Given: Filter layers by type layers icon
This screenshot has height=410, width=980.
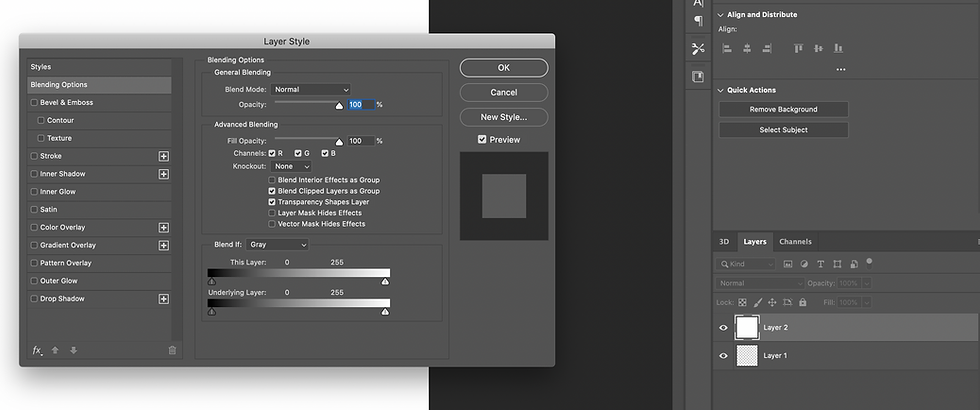Looking at the screenshot, I should [x=821, y=264].
